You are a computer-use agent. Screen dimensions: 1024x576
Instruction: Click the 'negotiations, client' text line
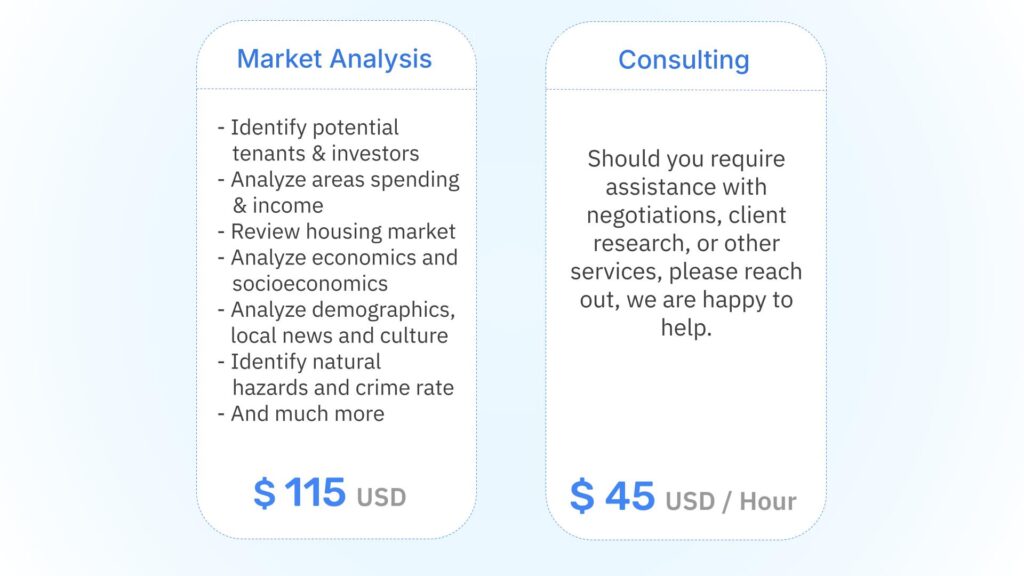pos(686,215)
